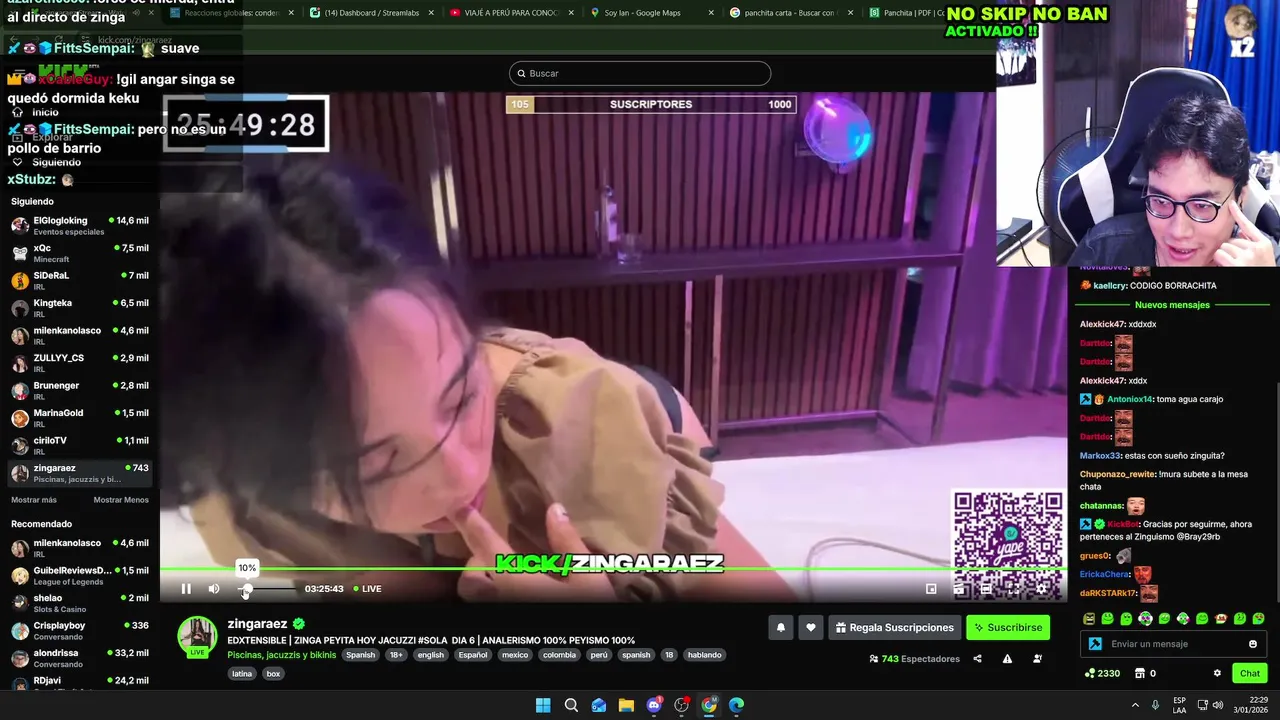Open ciriloTV channel in sidebar
The height and width of the screenshot is (720, 1280).
[80, 446]
